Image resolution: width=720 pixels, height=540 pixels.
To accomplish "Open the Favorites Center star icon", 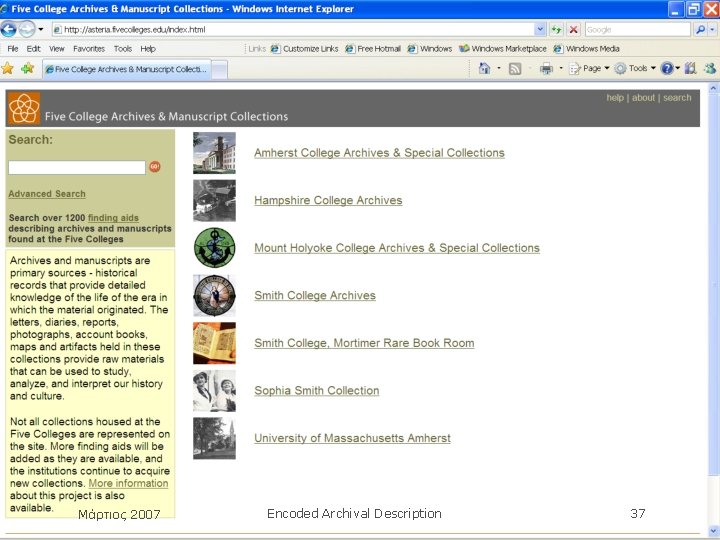I will [8, 69].
